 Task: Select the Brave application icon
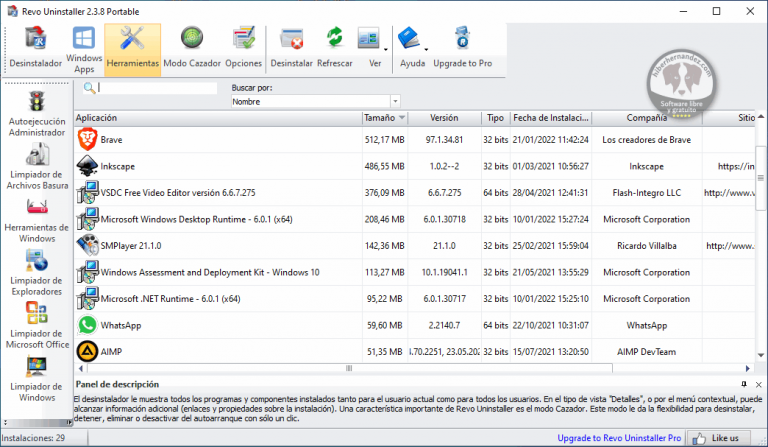coord(87,140)
